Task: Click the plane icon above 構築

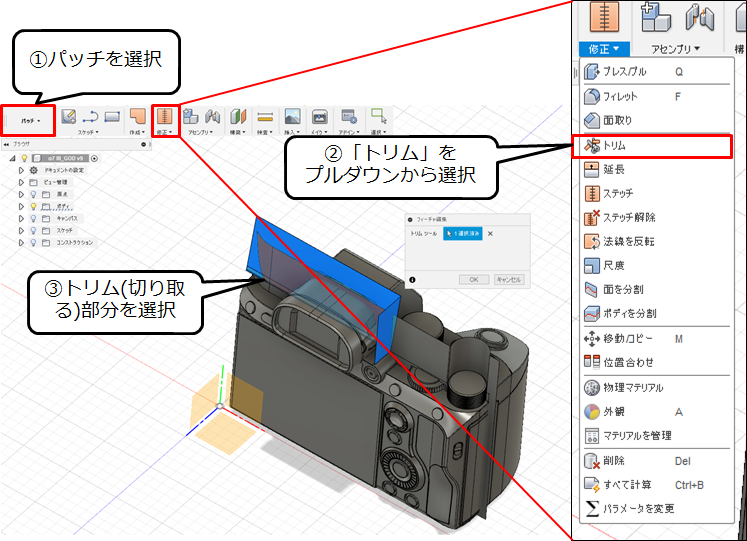Action: (238, 117)
